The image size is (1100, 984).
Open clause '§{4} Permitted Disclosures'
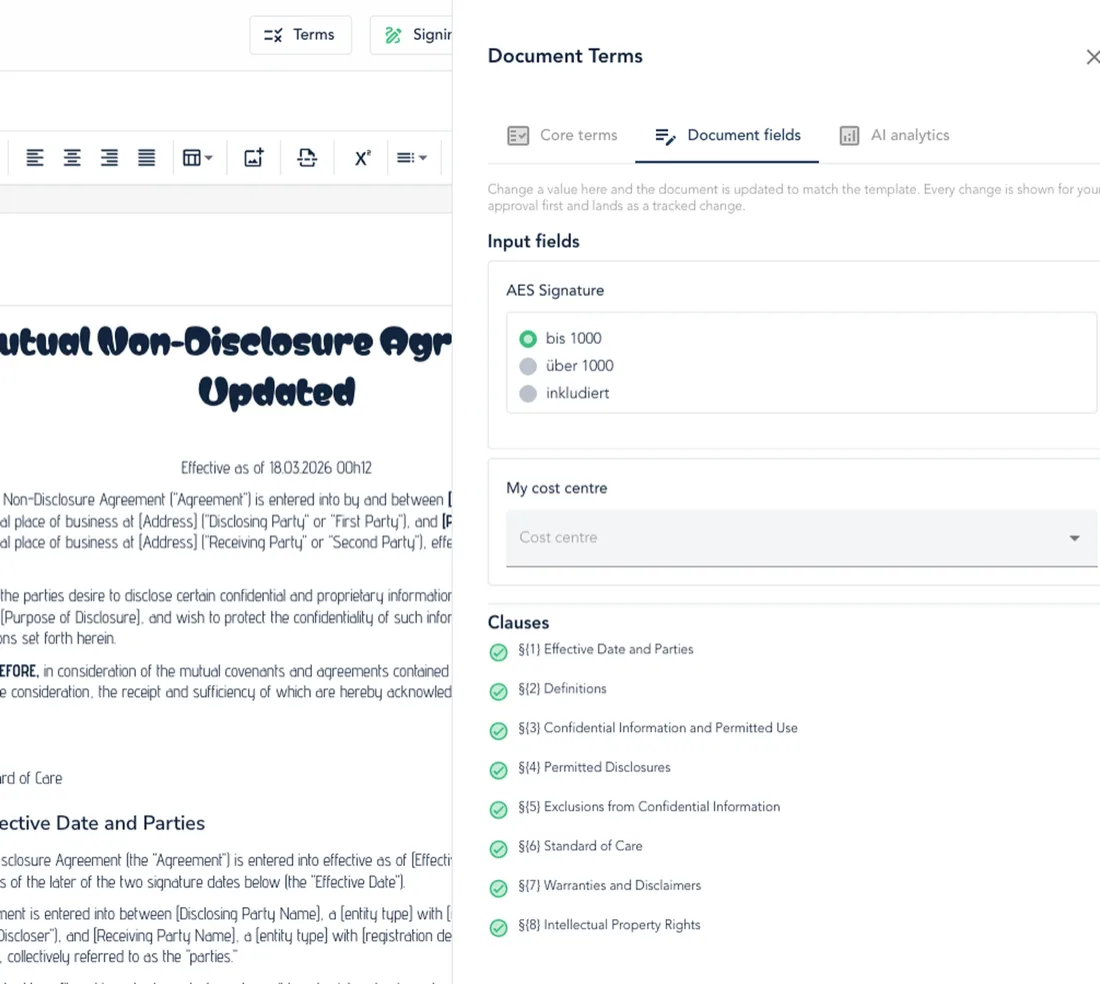[594, 767]
